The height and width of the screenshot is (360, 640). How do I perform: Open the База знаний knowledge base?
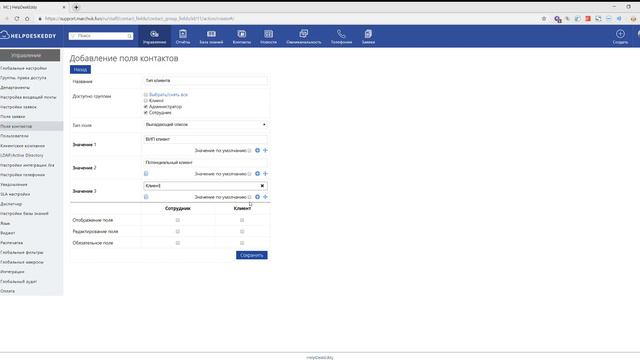pos(211,36)
